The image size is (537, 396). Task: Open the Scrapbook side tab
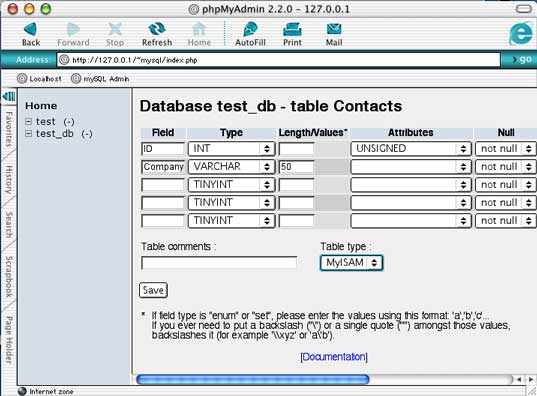click(9, 277)
